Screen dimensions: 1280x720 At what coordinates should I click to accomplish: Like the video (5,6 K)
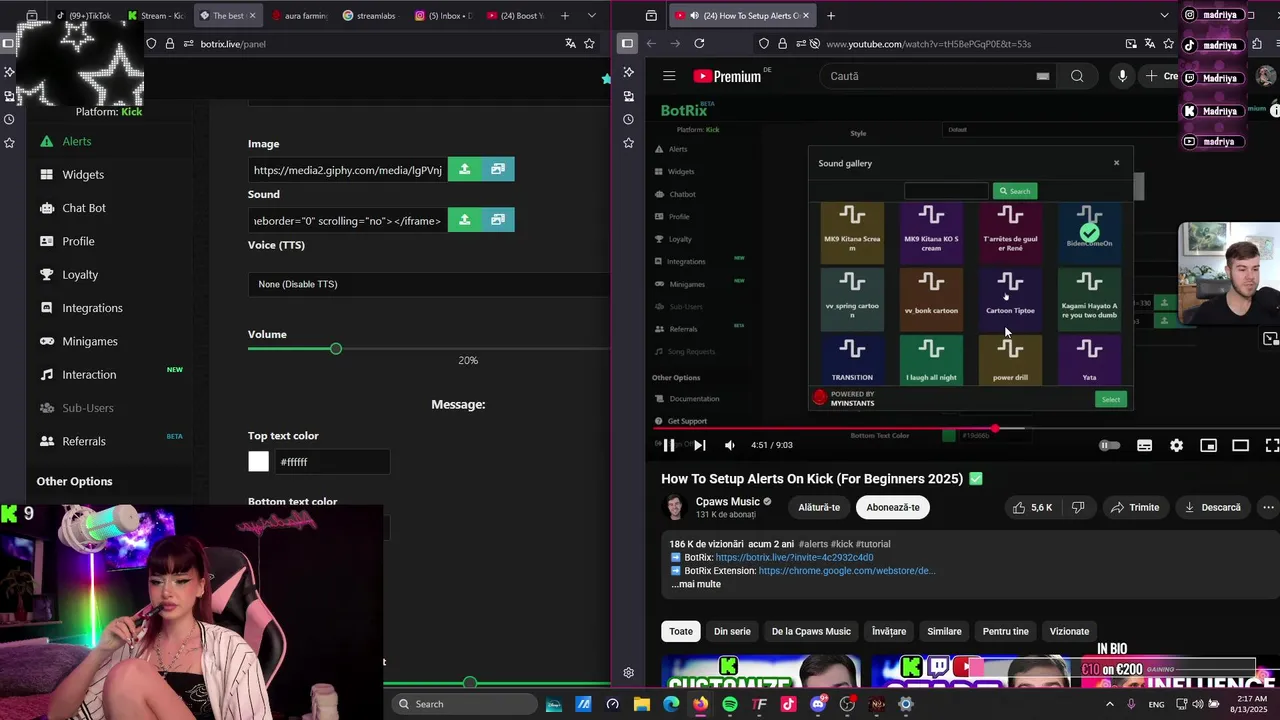pos(1032,507)
